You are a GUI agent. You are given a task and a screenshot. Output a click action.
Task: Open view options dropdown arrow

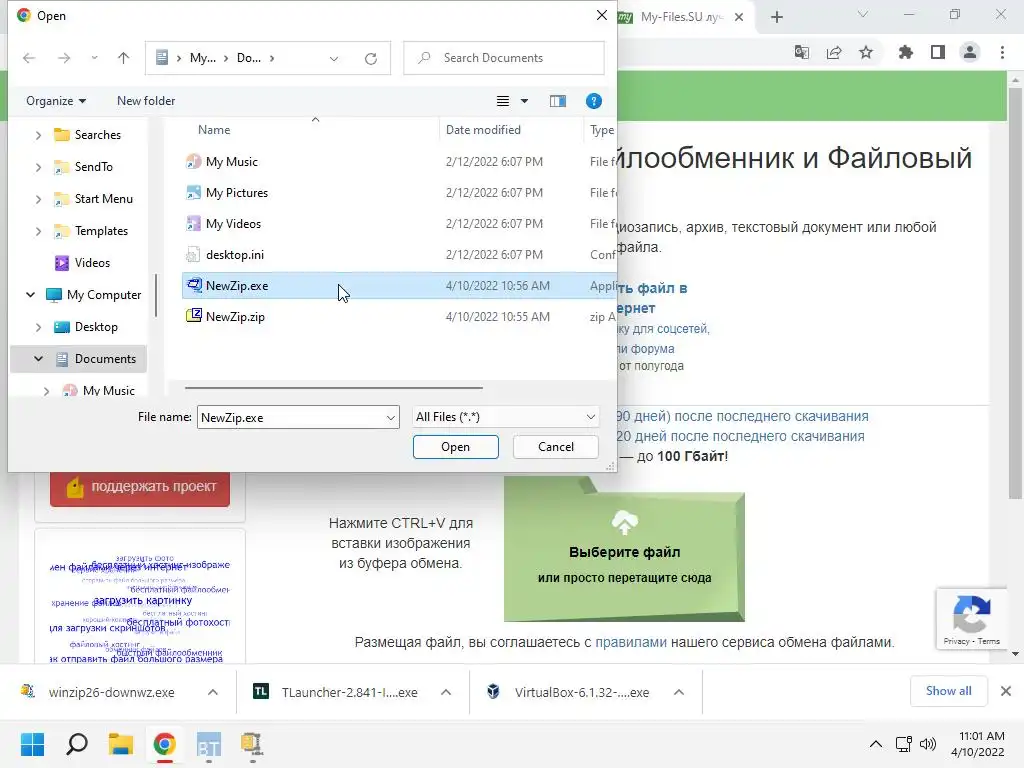[524, 101]
